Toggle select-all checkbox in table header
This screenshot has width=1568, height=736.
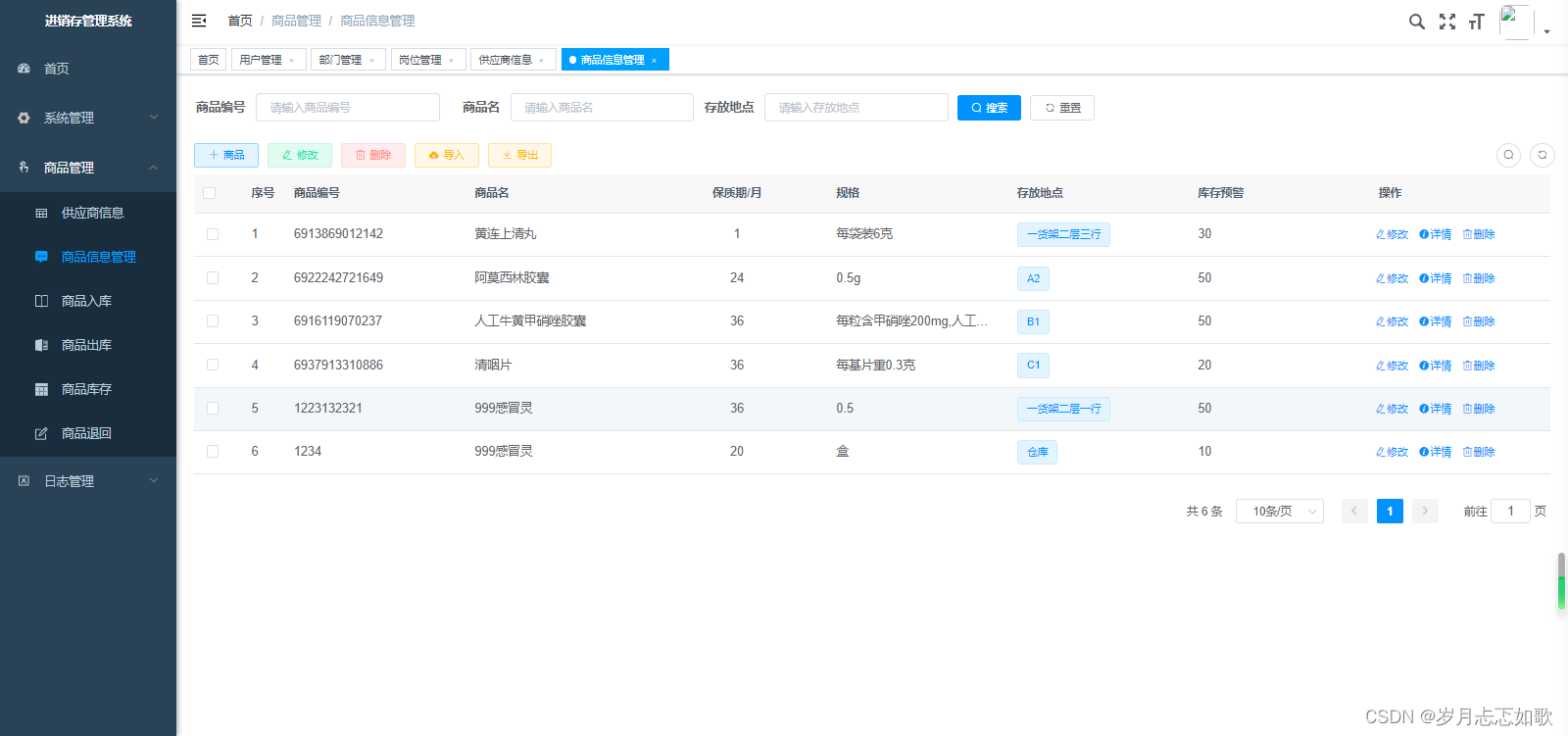point(210,193)
